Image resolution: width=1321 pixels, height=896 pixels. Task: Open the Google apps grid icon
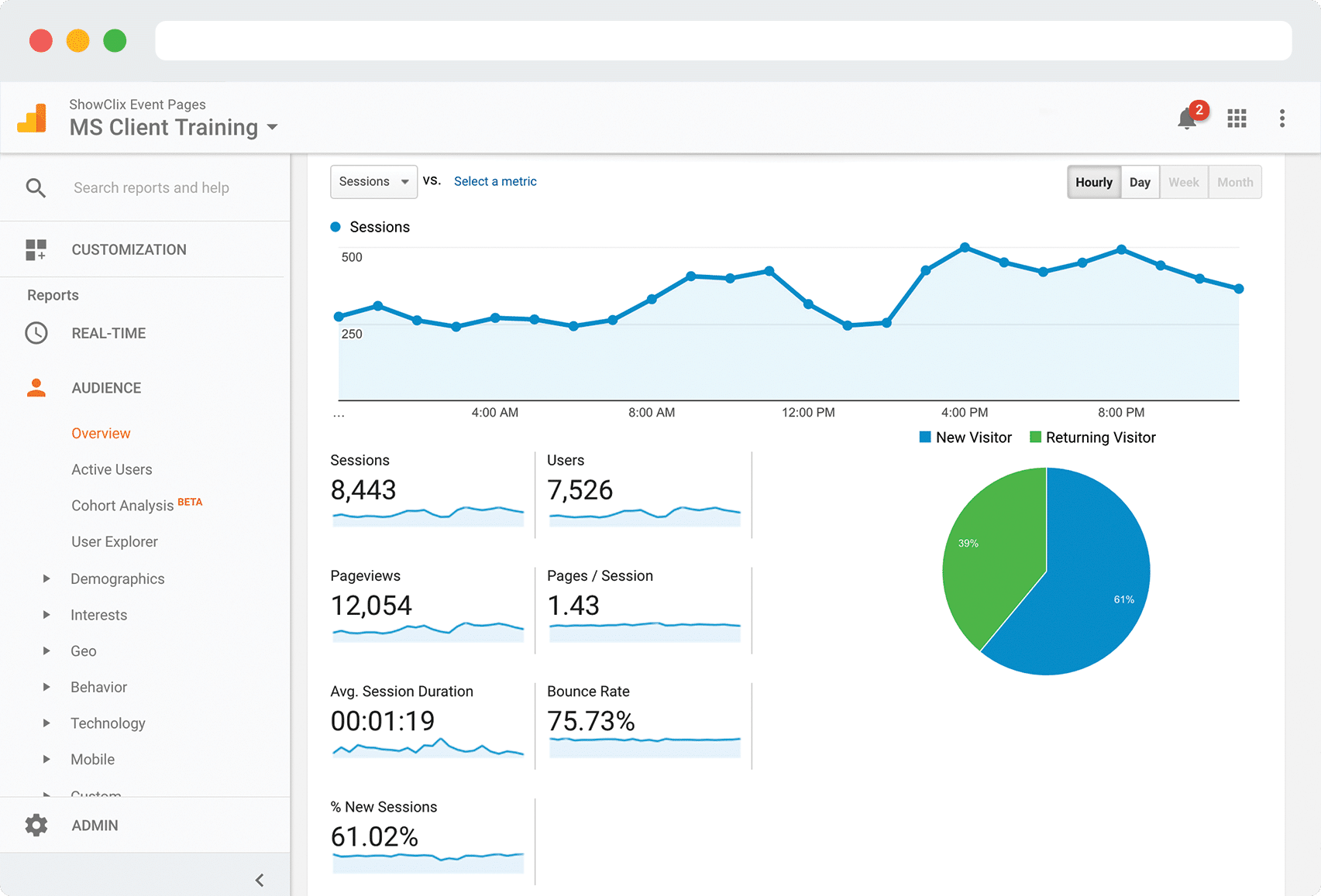tap(1237, 118)
